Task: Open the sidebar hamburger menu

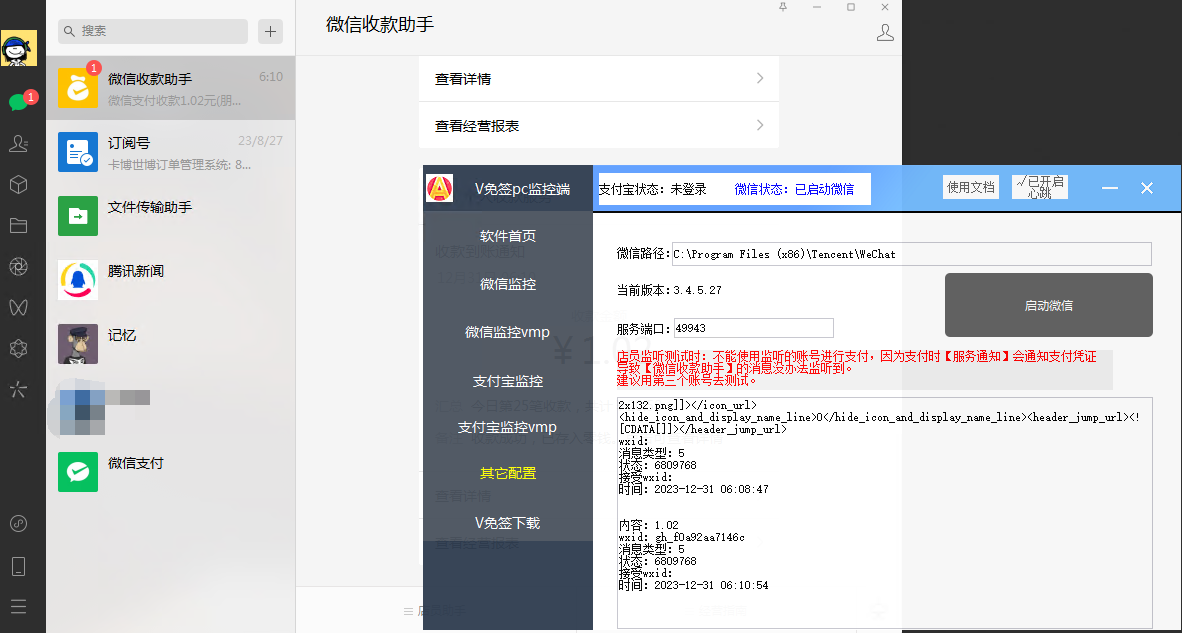Action: pyautogui.click(x=18, y=606)
